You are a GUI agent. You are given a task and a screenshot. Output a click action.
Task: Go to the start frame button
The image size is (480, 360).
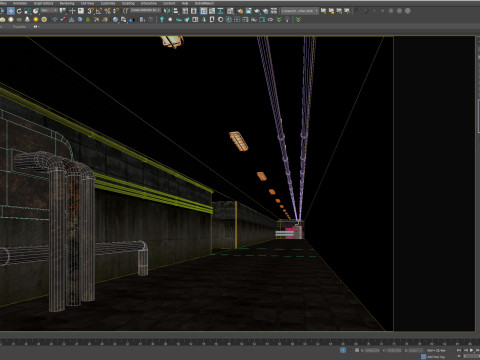click(459, 350)
